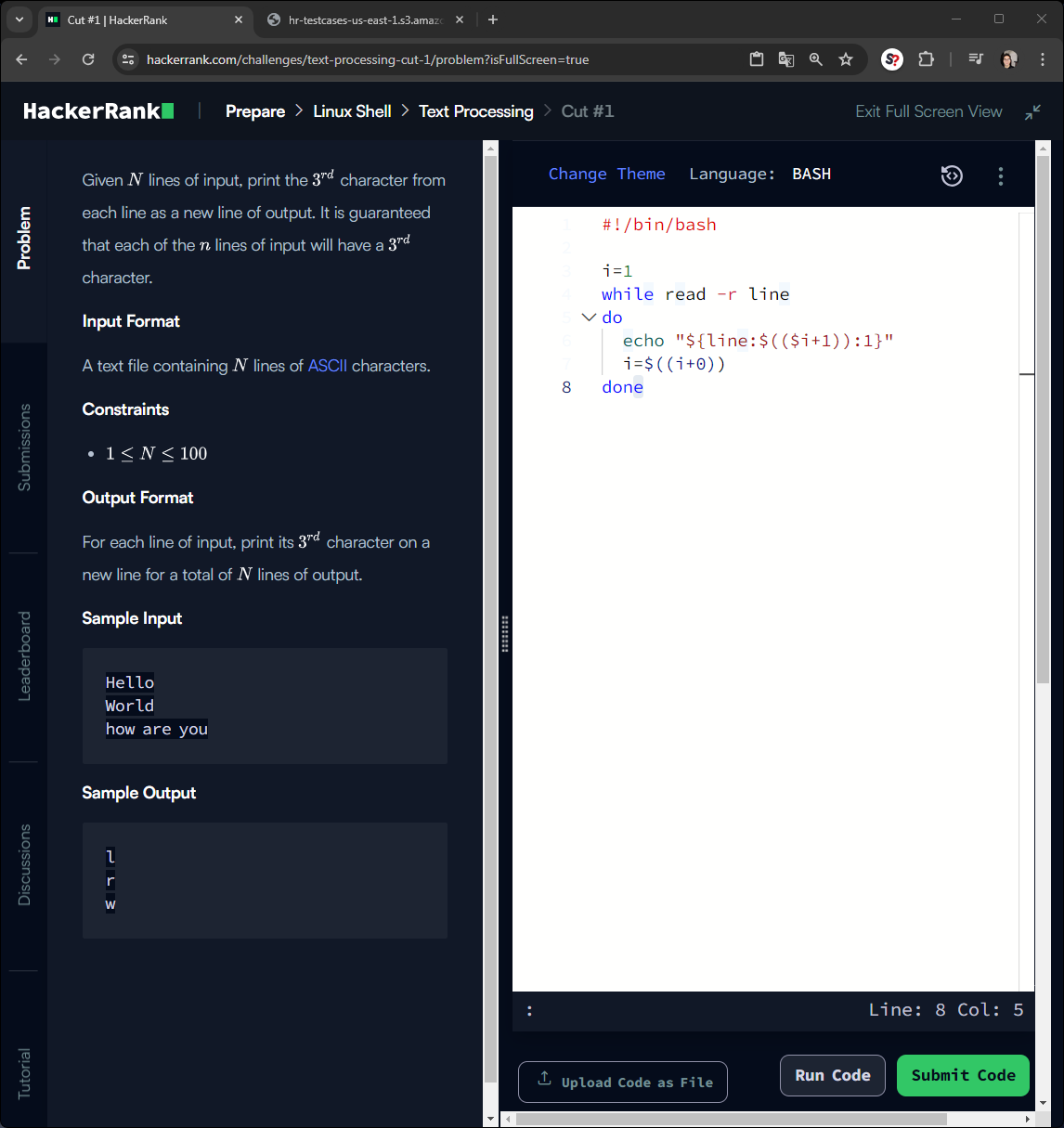The height and width of the screenshot is (1128, 1064).
Task: Click the Sample Output code box
Action: (x=265, y=881)
